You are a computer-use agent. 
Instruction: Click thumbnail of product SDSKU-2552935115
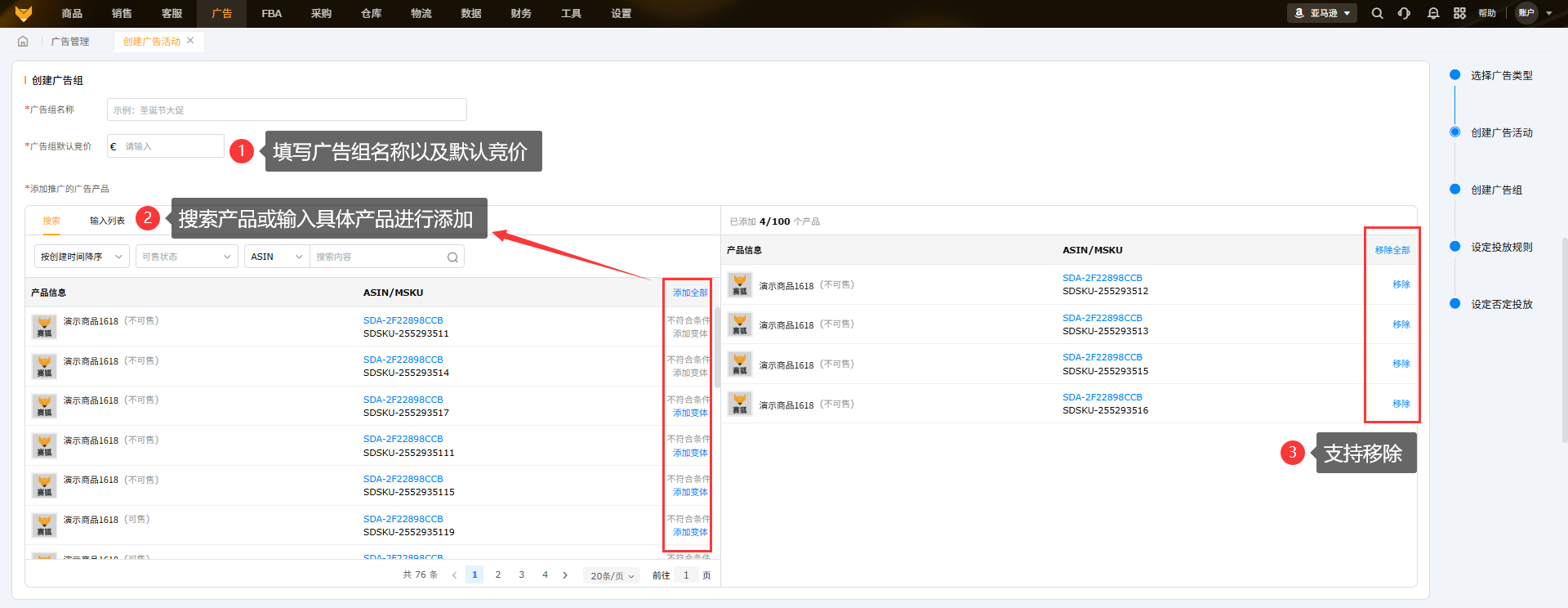click(44, 485)
